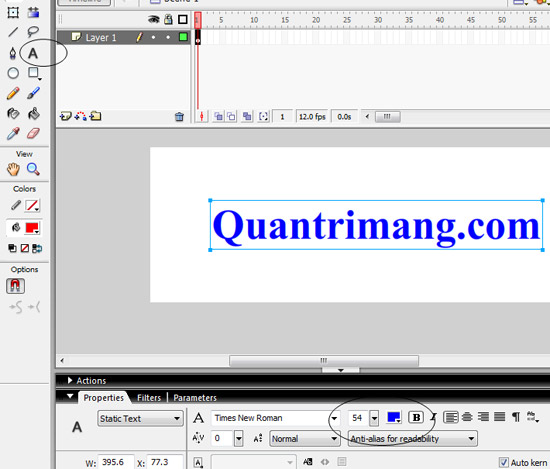Select the Text tool
The height and width of the screenshot is (469, 550).
(x=33, y=53)
